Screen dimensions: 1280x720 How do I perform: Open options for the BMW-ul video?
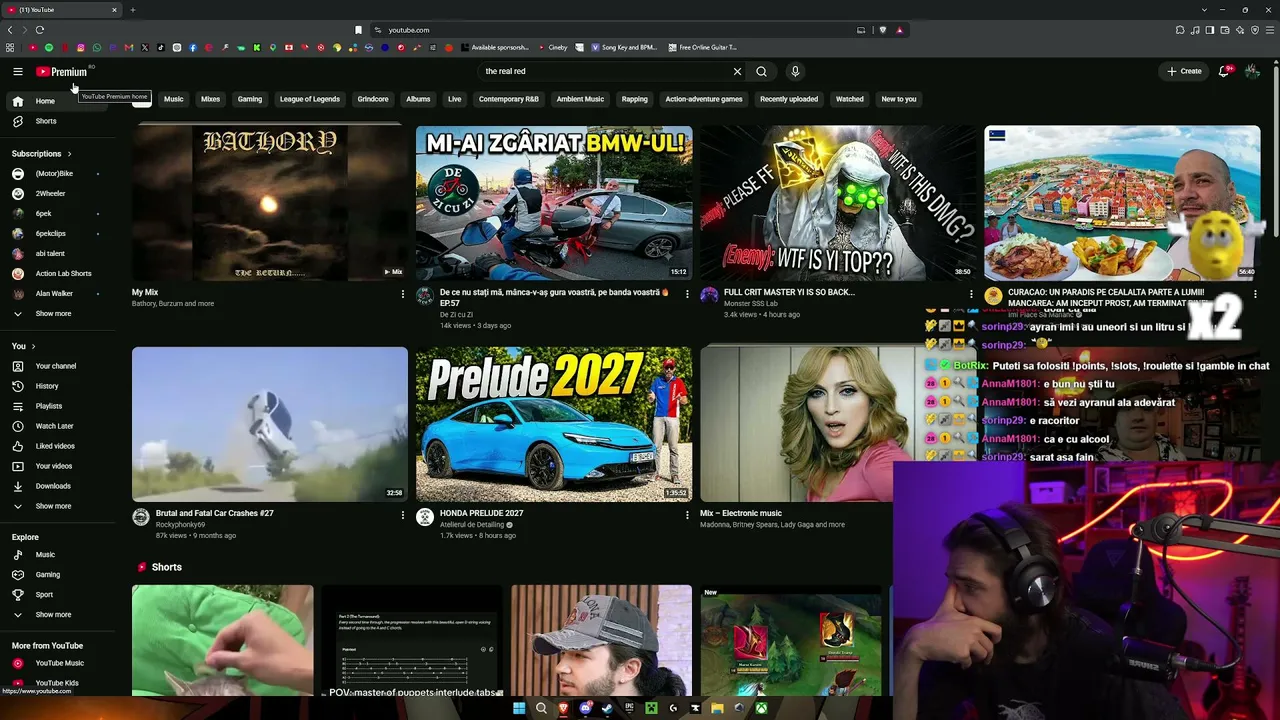click(686, 294)
